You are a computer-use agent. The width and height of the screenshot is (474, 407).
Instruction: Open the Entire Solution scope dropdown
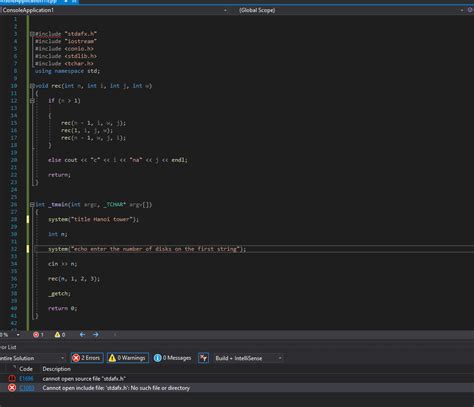[x=33, y=358]
